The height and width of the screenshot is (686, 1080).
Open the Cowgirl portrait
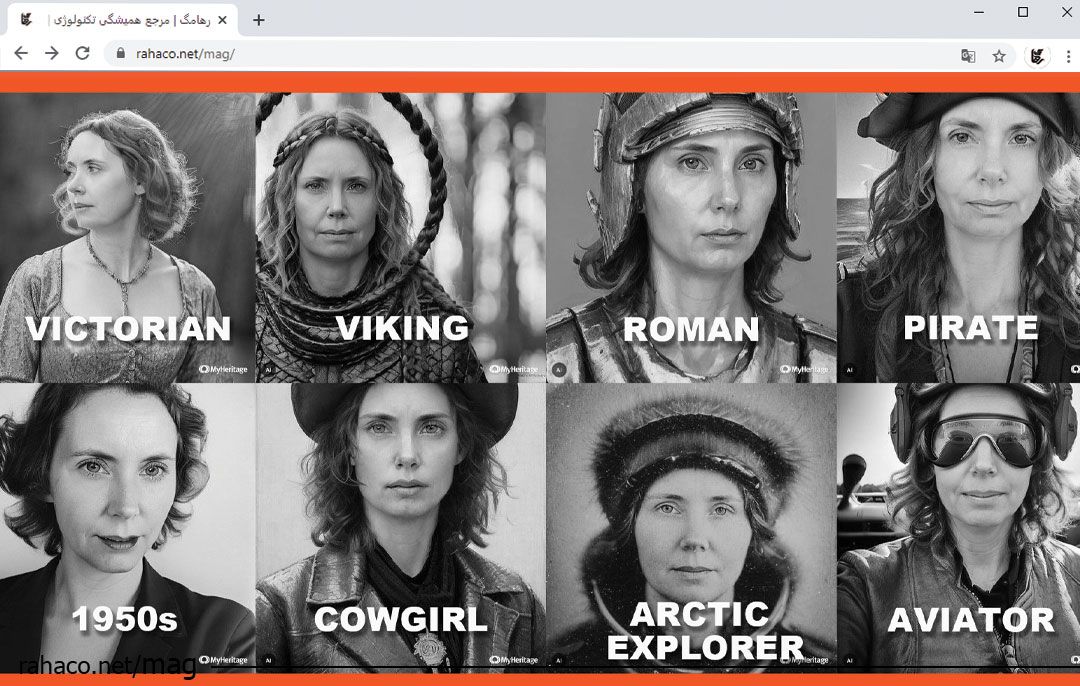coord(401,528)
